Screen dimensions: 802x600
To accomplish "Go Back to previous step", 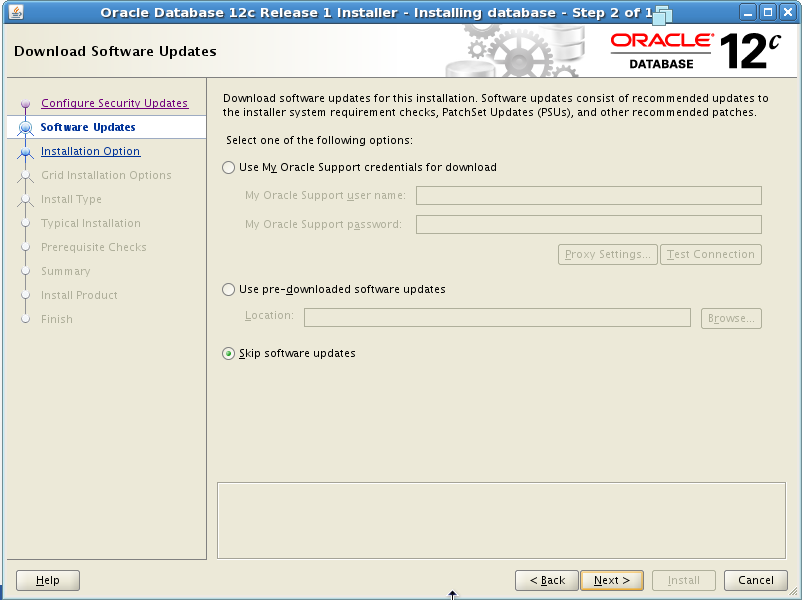I will 547,581.
